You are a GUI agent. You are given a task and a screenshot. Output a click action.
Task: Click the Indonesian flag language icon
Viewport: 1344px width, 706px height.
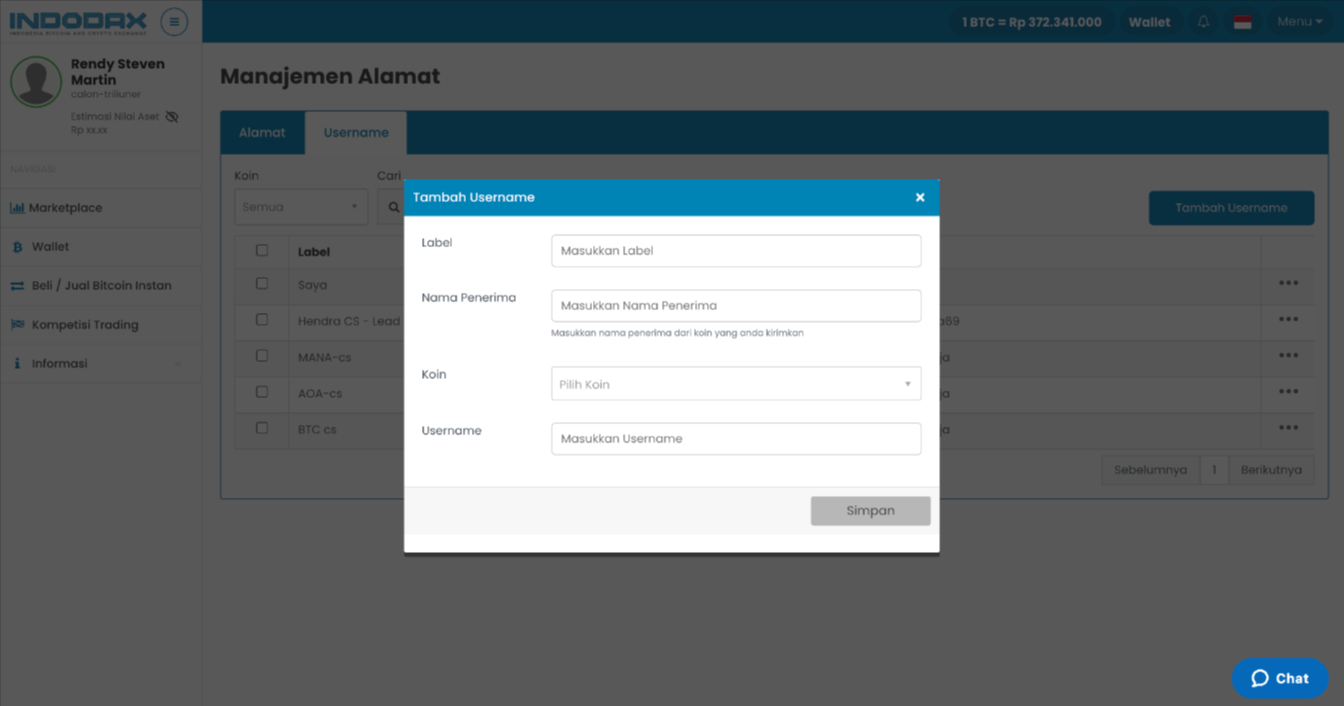click(x=1242, y=22)
